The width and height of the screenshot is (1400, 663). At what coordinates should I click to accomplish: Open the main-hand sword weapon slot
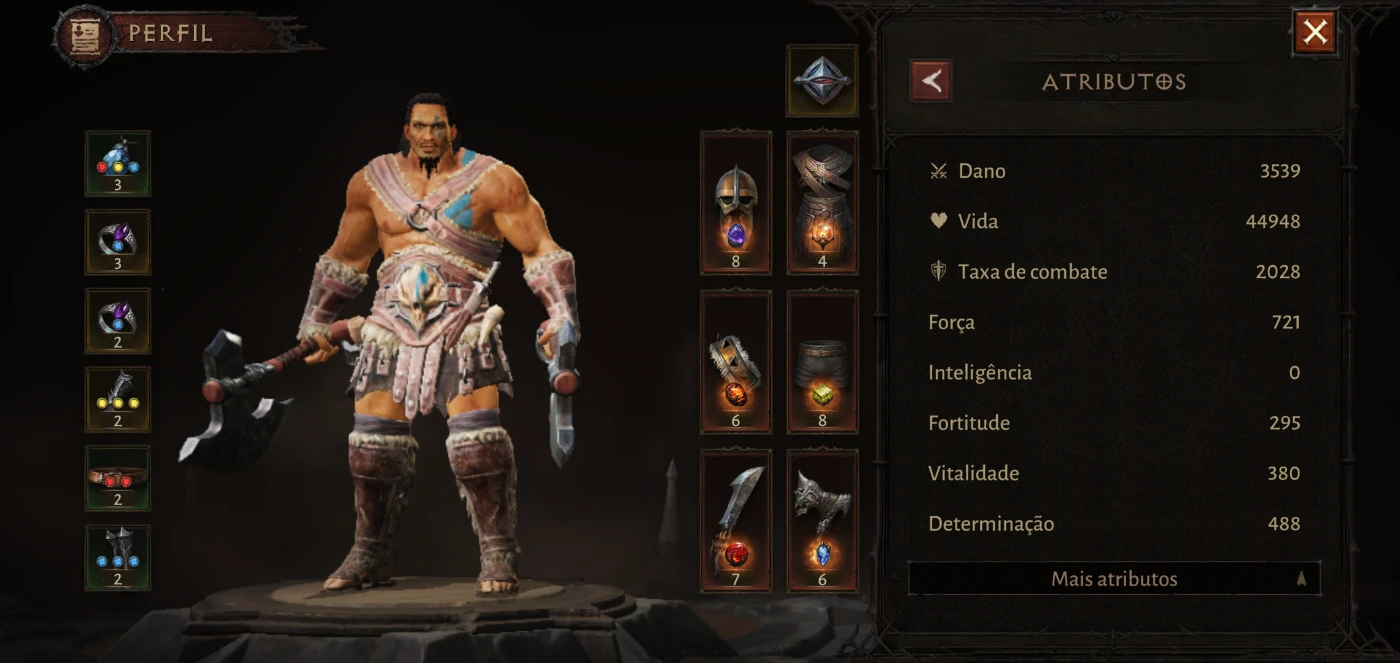click(x=736, y=521)
